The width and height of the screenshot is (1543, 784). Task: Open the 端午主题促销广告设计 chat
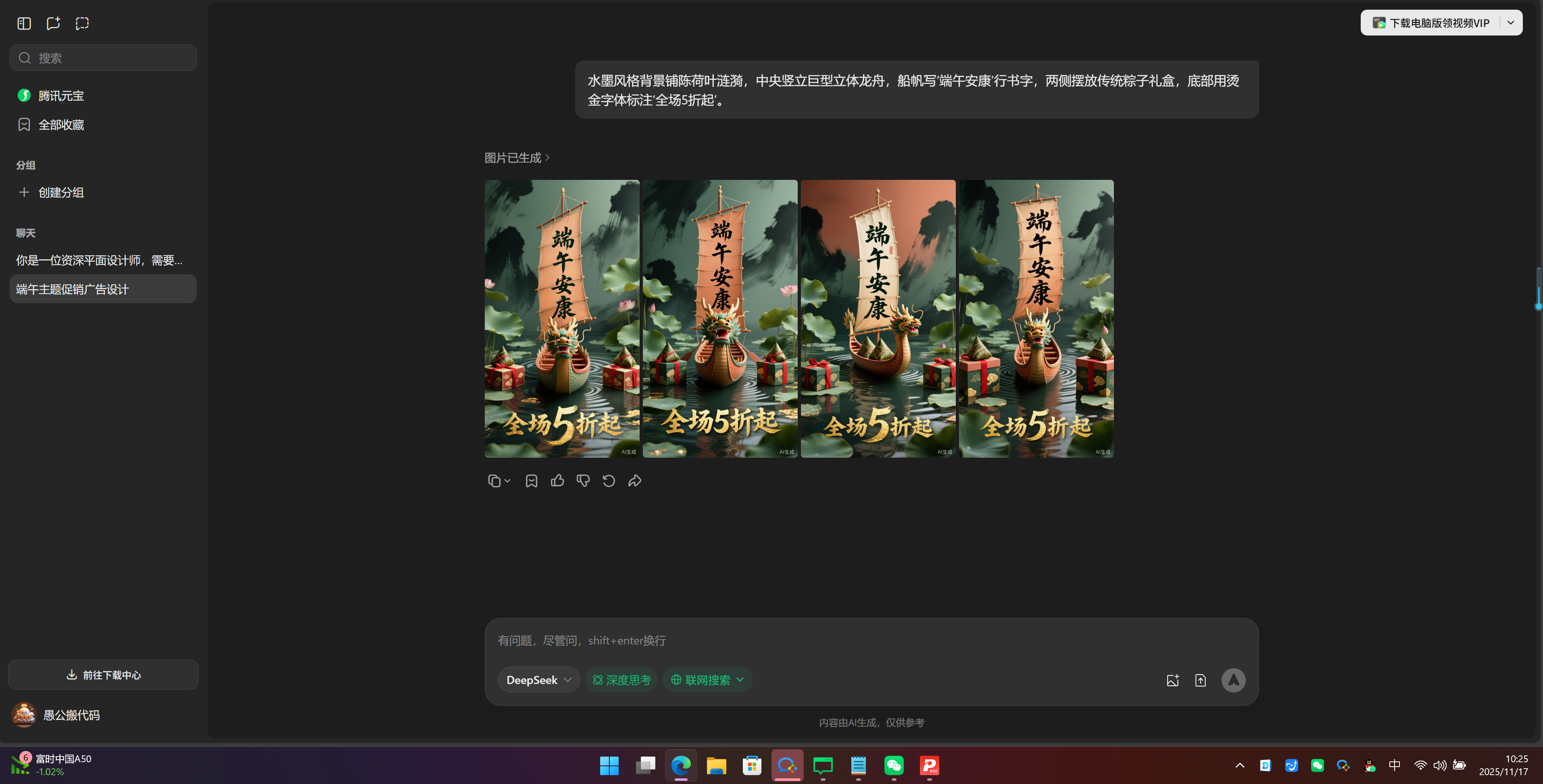(x=71, y=289)
